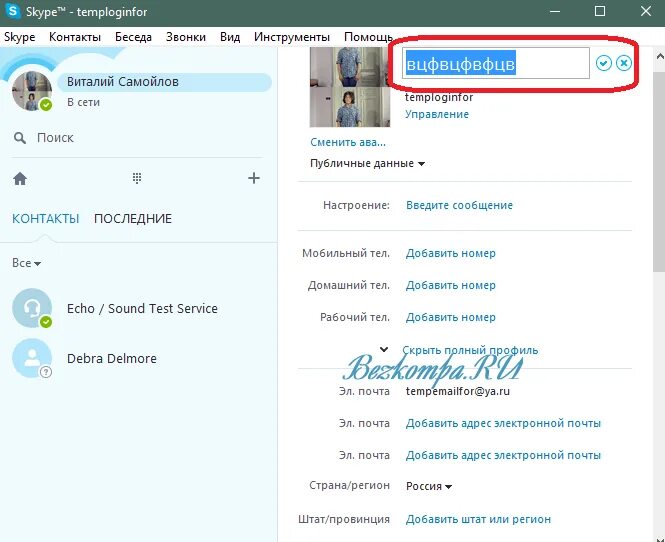
Task: Add number for Мобильный тел.
Action: pyautogui.click(x=450, y=253)
